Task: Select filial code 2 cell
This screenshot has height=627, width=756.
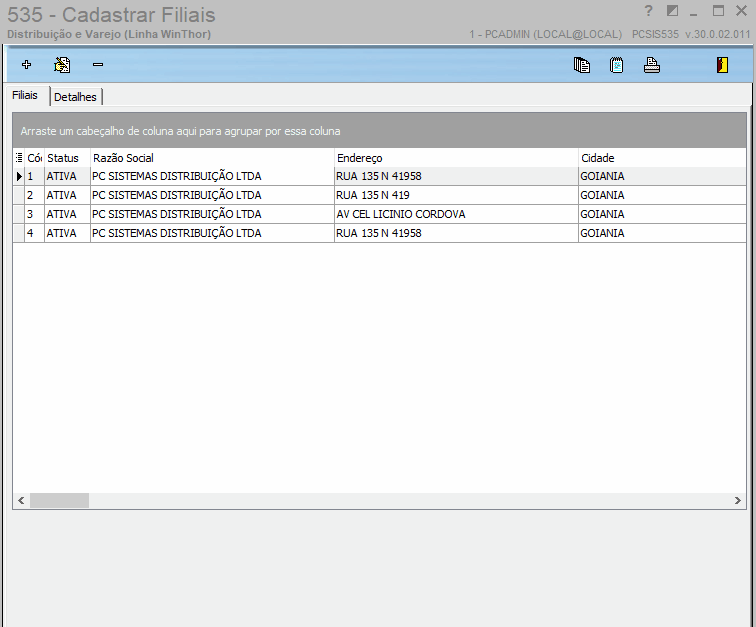Action: 34,195
